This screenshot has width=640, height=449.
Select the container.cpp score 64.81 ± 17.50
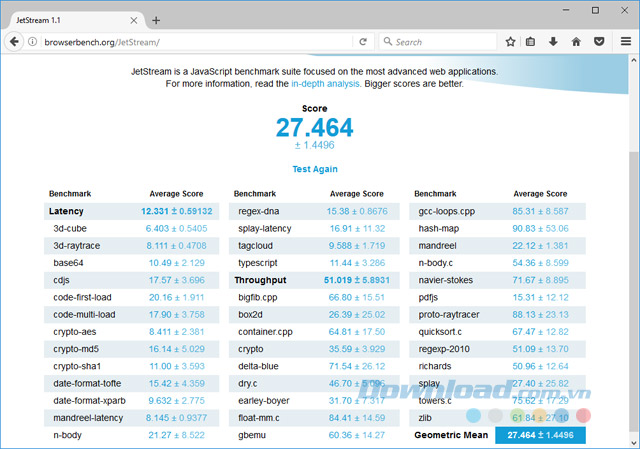[357, 332]
